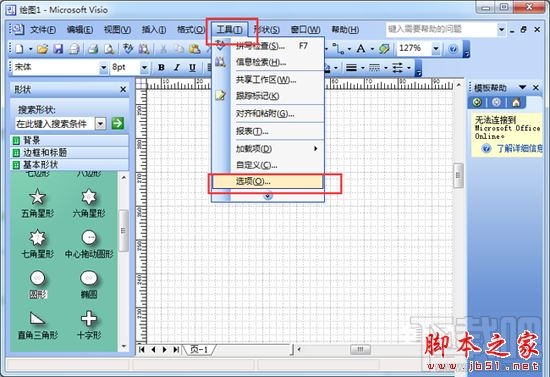Open the 格式(O) menu
550x377 pixels.
(190, 30)
